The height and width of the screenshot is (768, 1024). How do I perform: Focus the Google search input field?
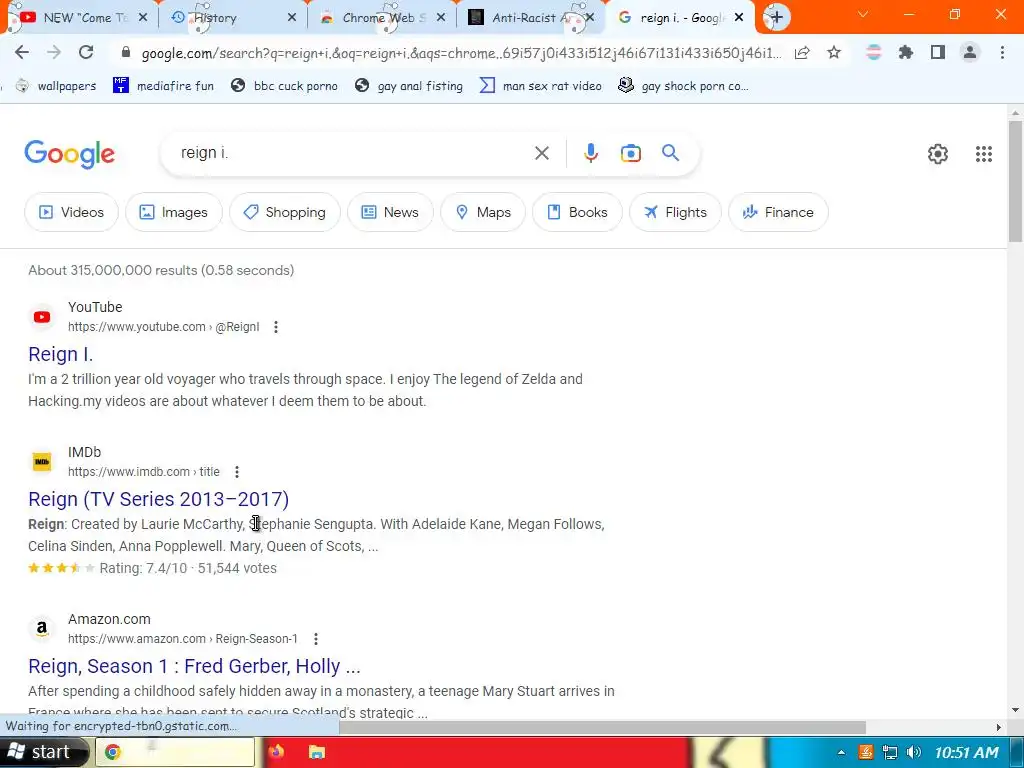coord(353,153)
